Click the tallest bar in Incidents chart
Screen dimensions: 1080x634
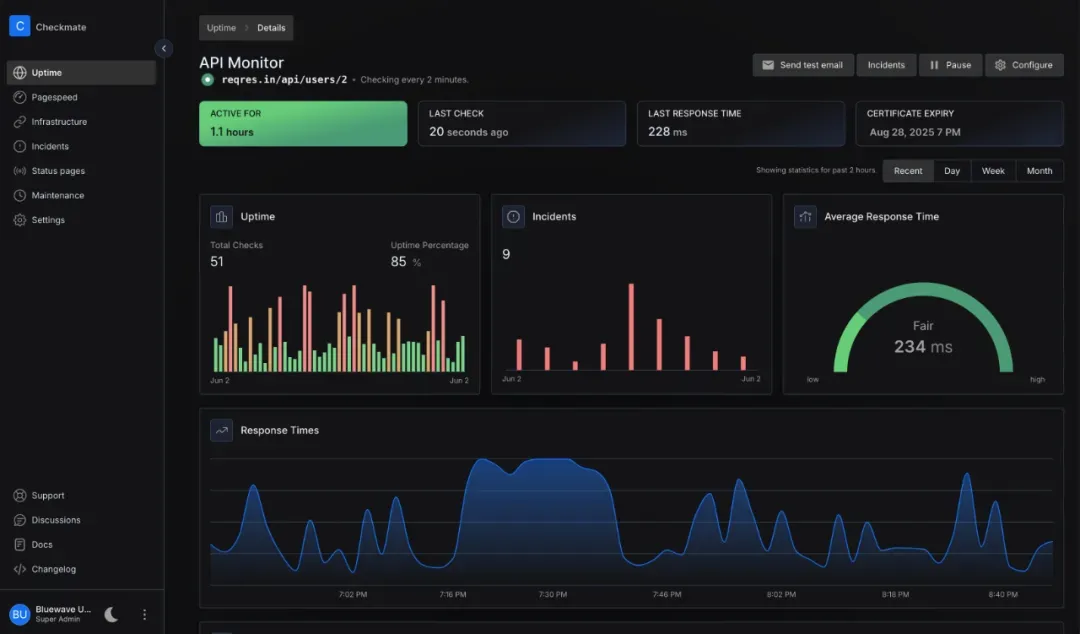[631, 327]
